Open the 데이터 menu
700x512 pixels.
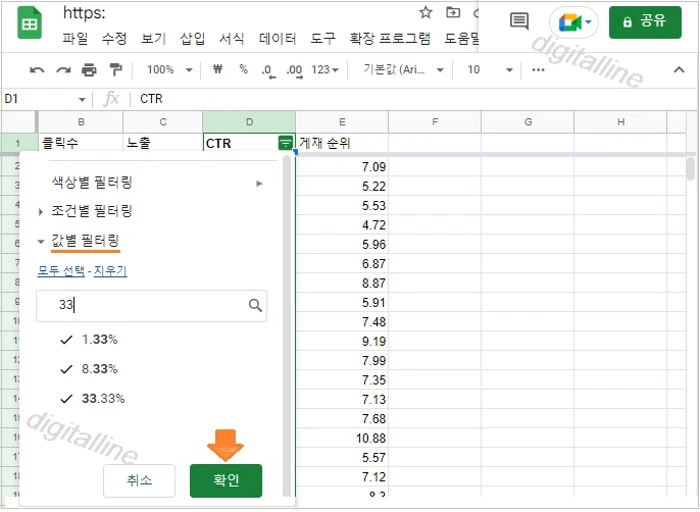click(277, 39)
